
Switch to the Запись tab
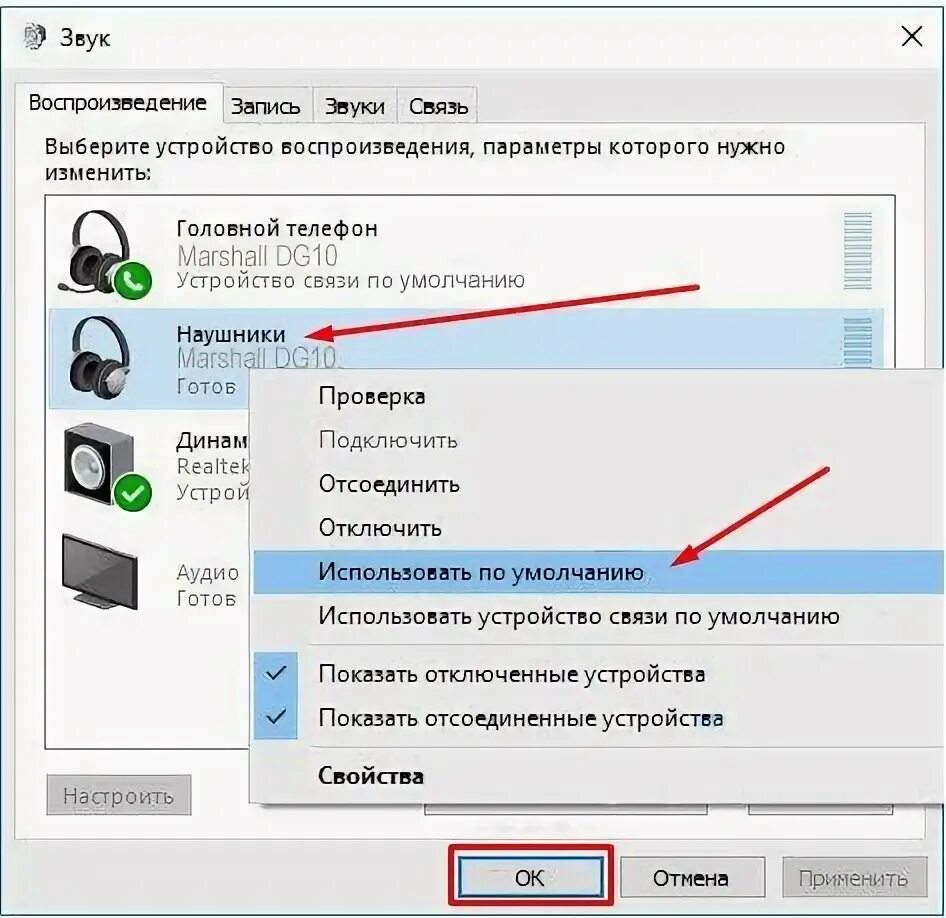[266, 106]
